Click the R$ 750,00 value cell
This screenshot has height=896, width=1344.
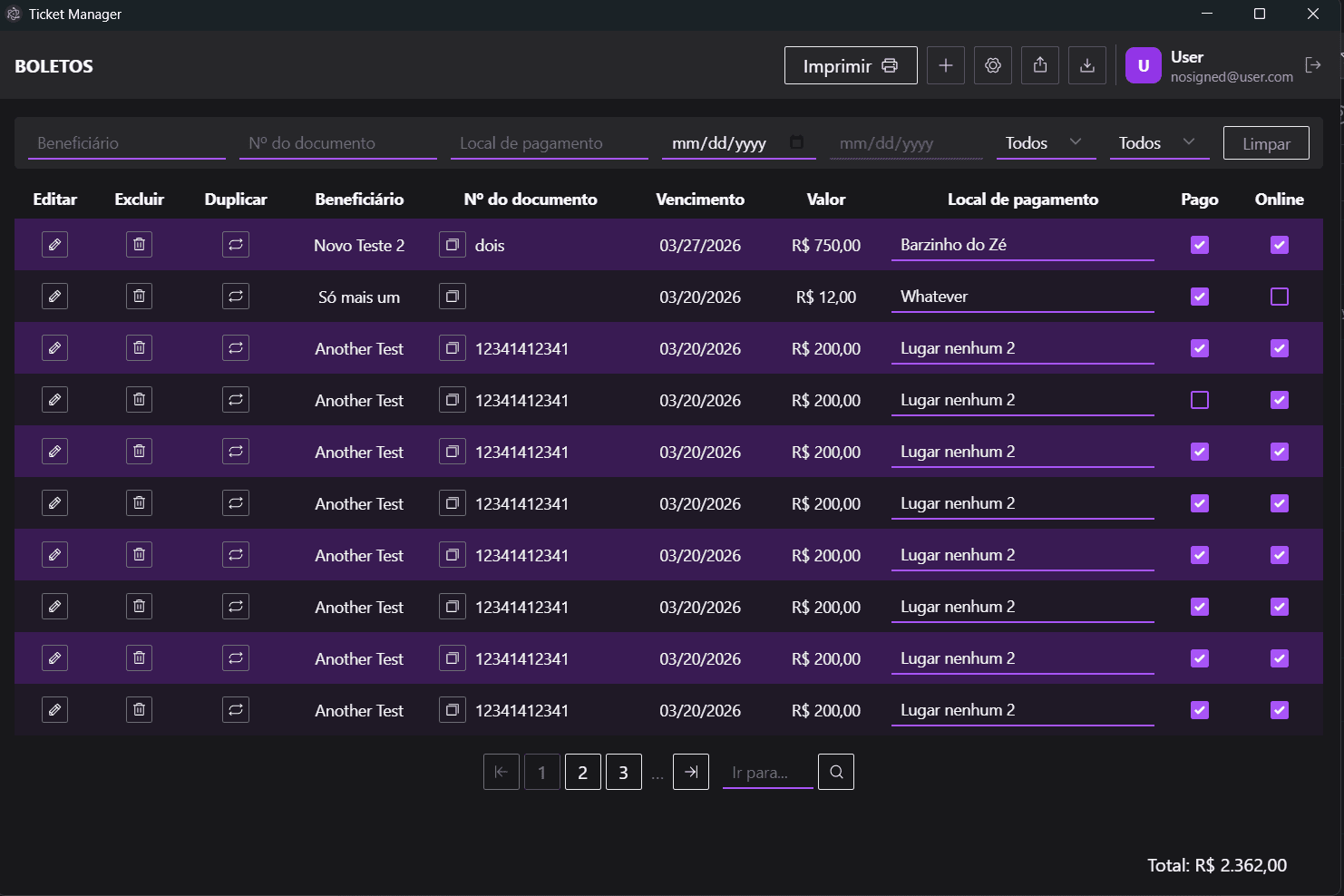pyautogui.click(x=826, y=246)
